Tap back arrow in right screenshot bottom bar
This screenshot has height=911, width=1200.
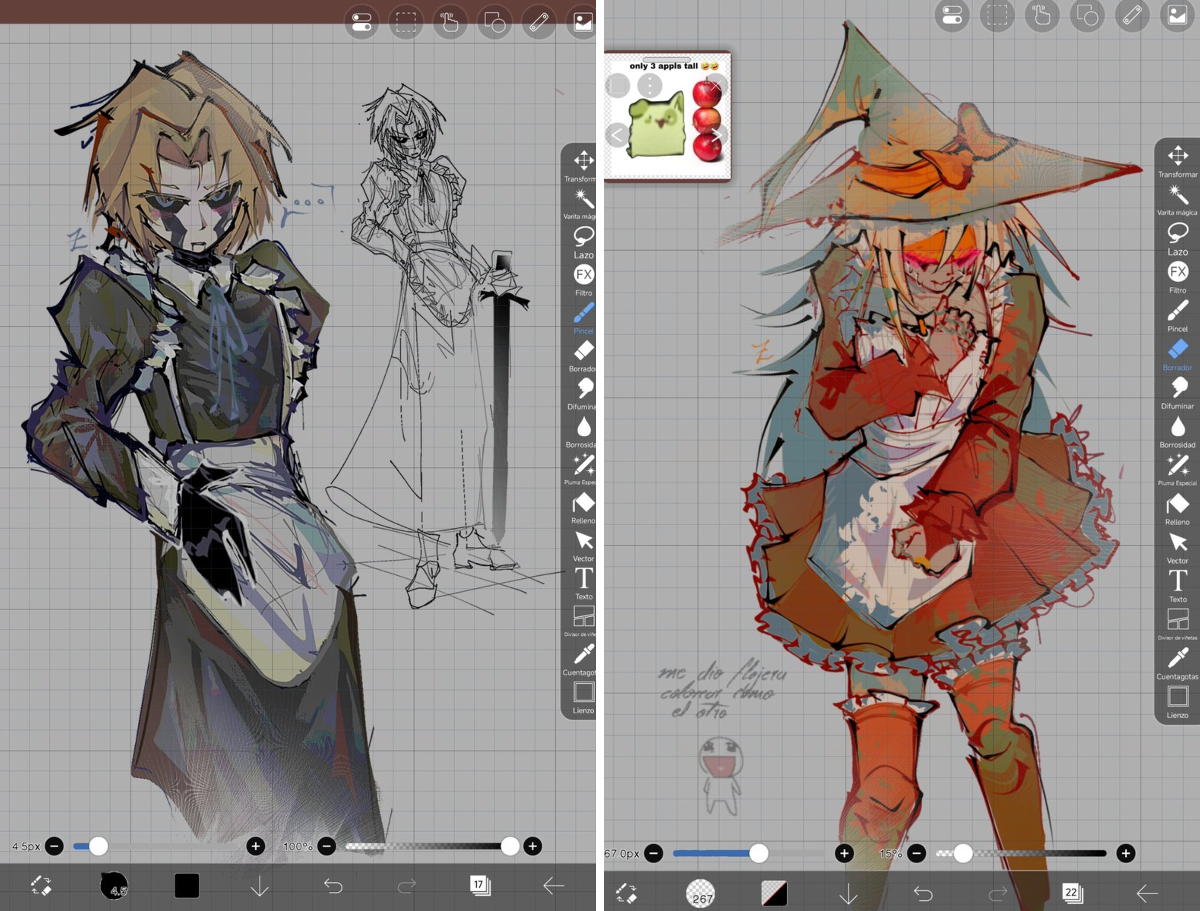click(1146, 893)
